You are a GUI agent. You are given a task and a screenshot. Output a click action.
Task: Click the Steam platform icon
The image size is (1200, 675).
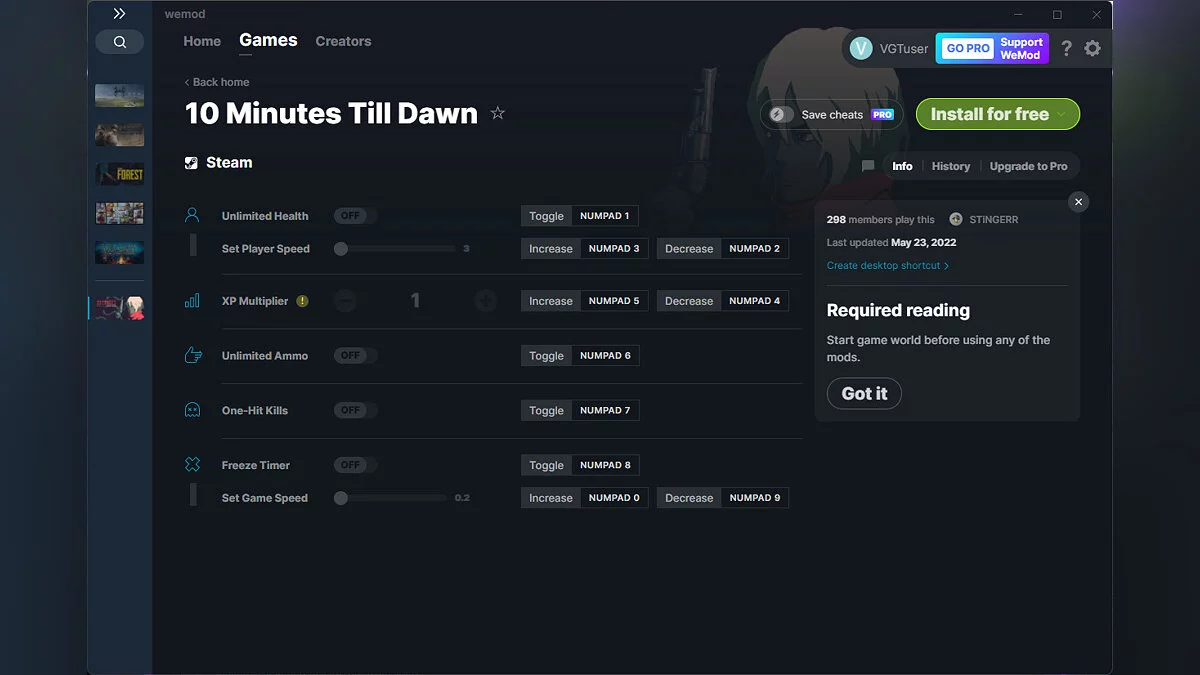192,163
